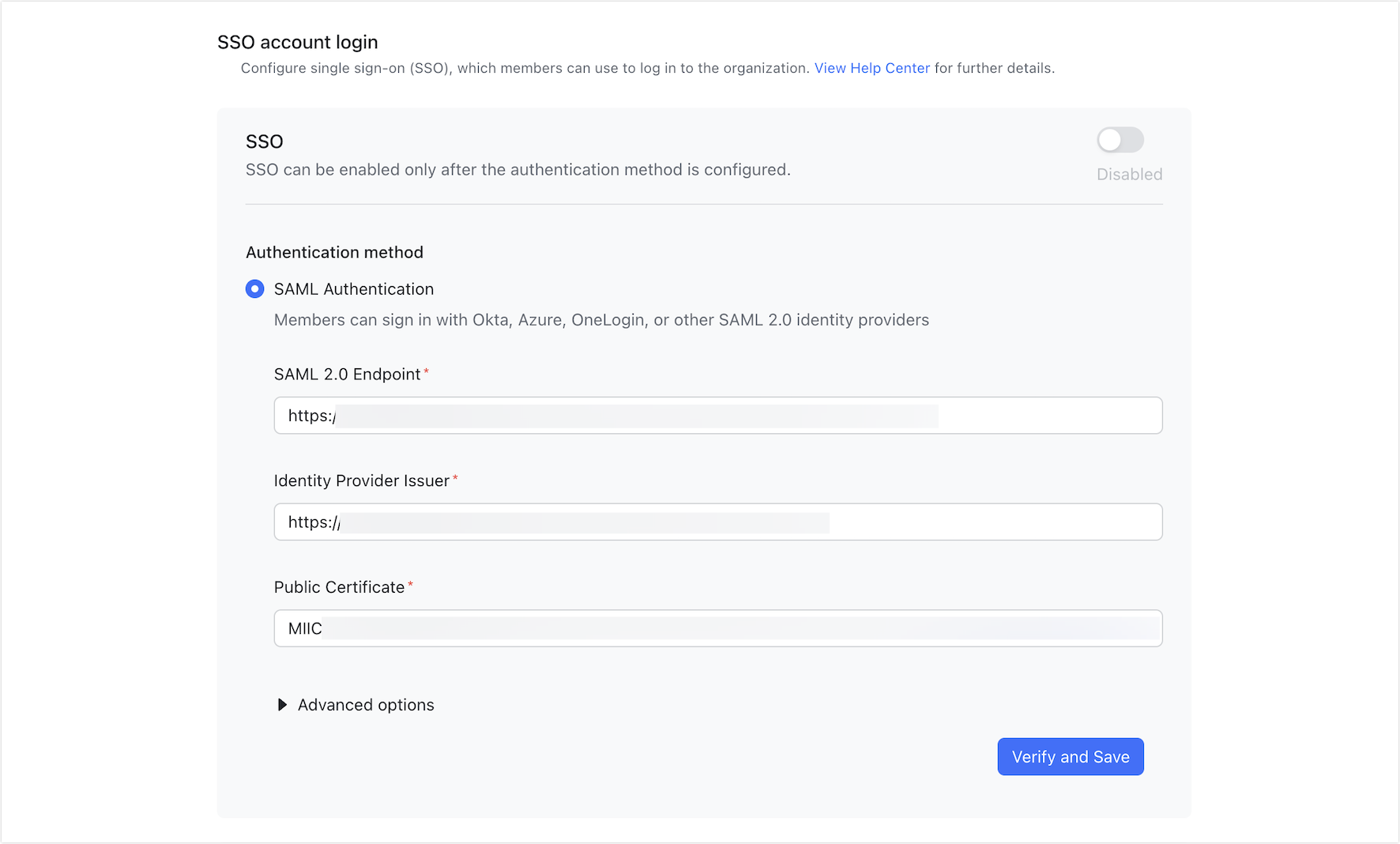Click the Public Certificate label
Image resolution: width=1400 pixels, height=844 pixels.
coord(340,587)
